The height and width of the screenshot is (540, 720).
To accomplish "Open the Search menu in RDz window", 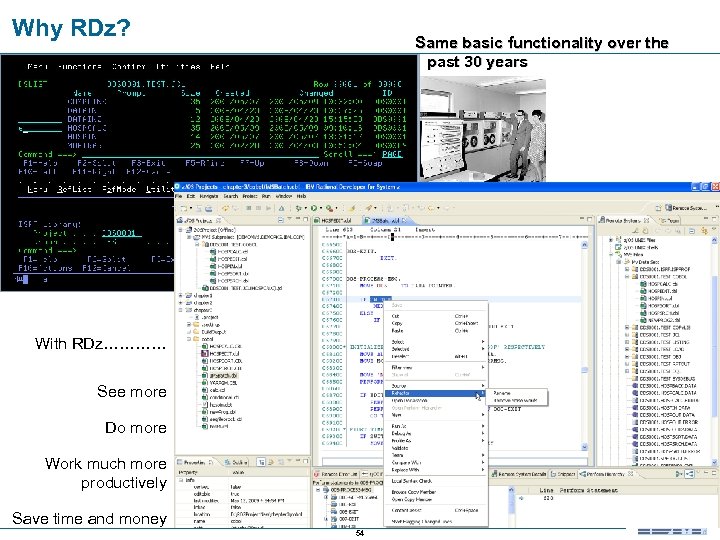I will (x=231, y=196).
